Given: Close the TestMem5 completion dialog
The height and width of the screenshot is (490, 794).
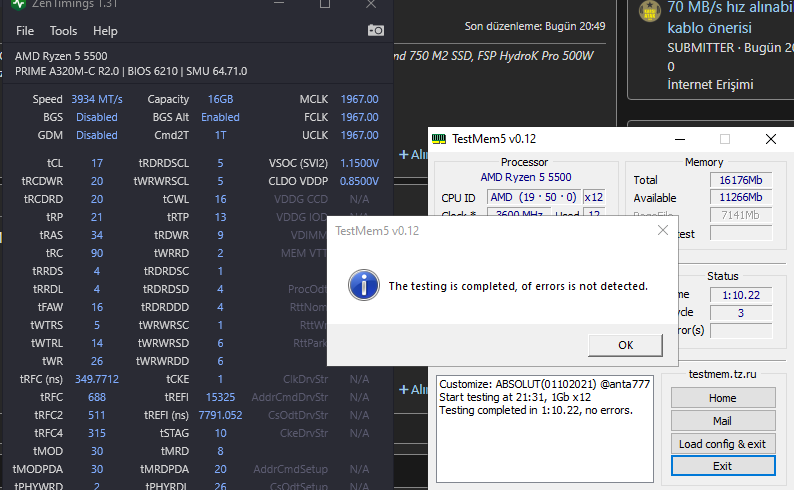Looking at the screenshot, I should click(x=662, y=231).
